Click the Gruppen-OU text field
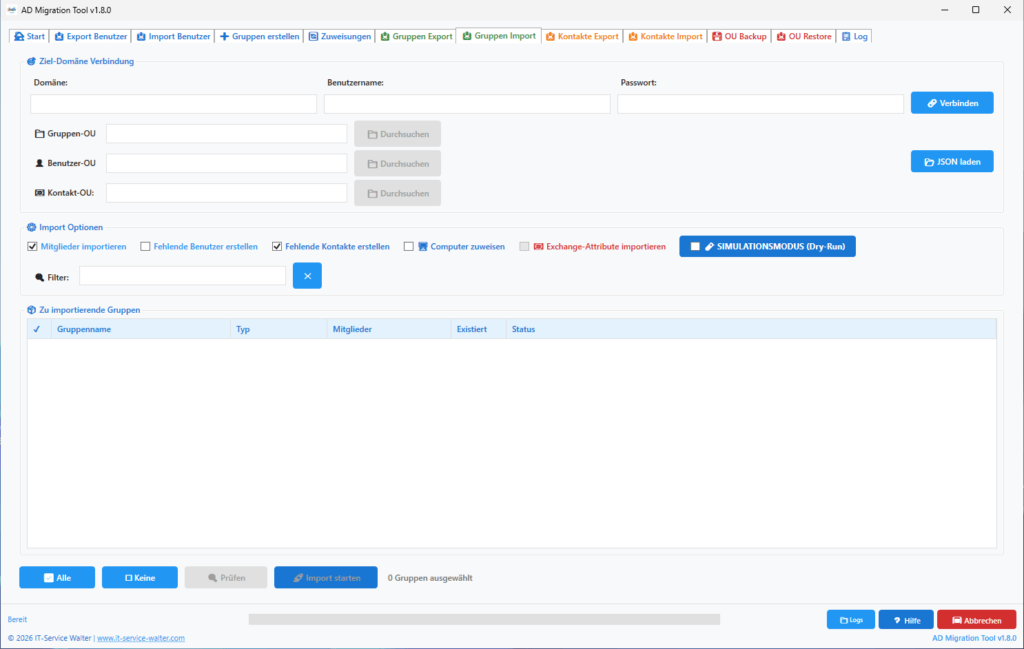The width and height of the screenshot is (1024, 649). [227, 134]
